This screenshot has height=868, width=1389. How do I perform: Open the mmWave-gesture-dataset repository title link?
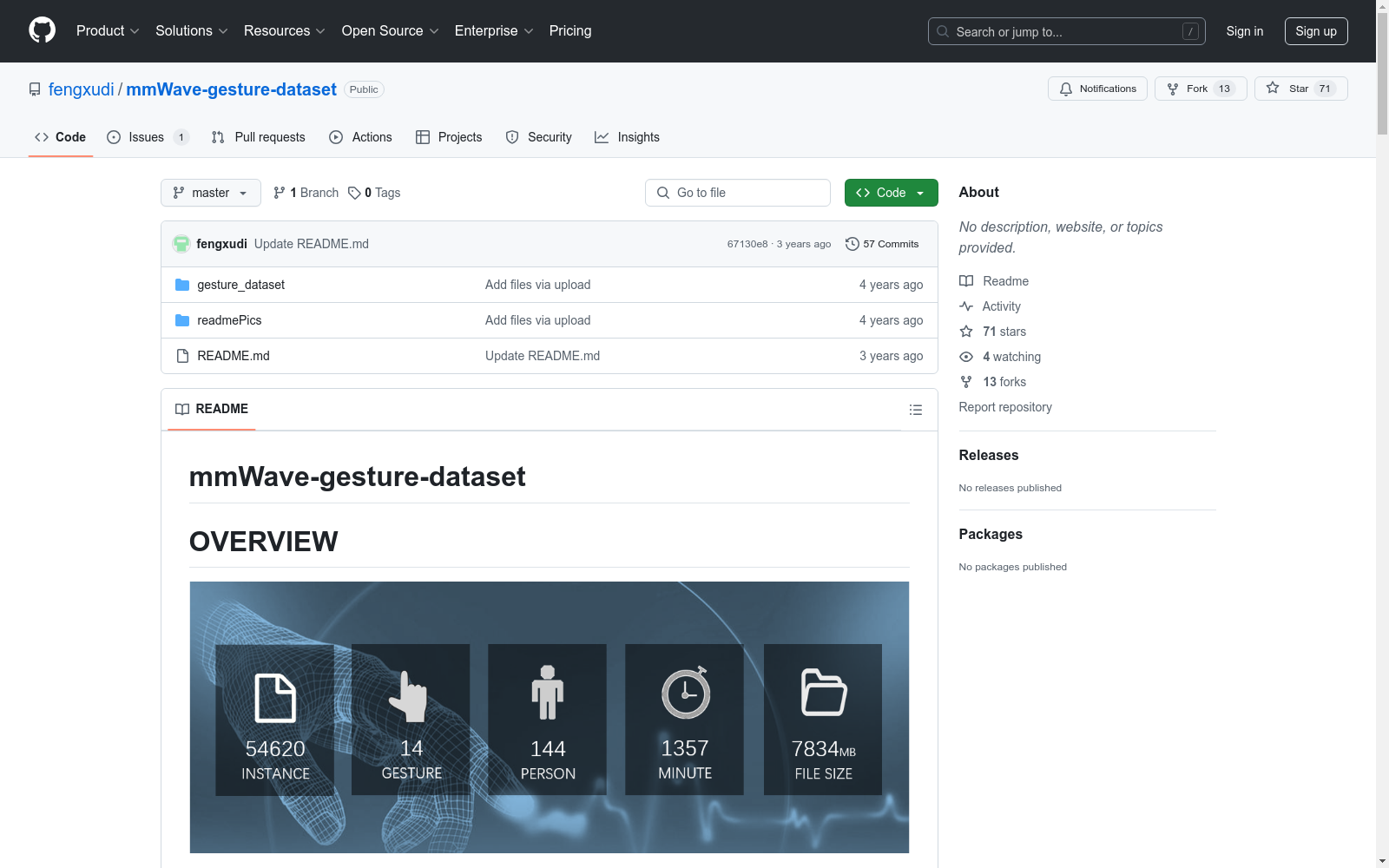click(231, 89)
